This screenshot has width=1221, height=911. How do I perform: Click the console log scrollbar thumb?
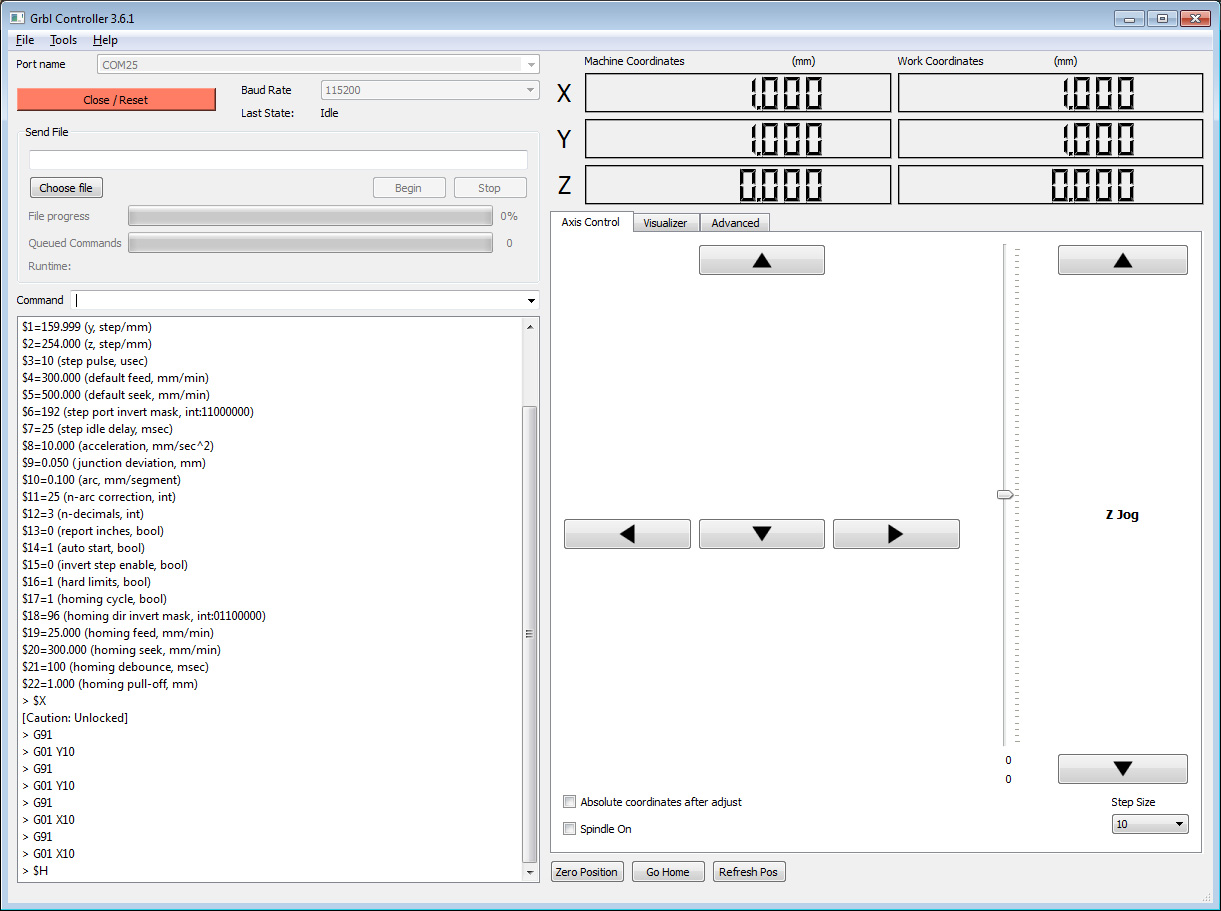[530, 634]
